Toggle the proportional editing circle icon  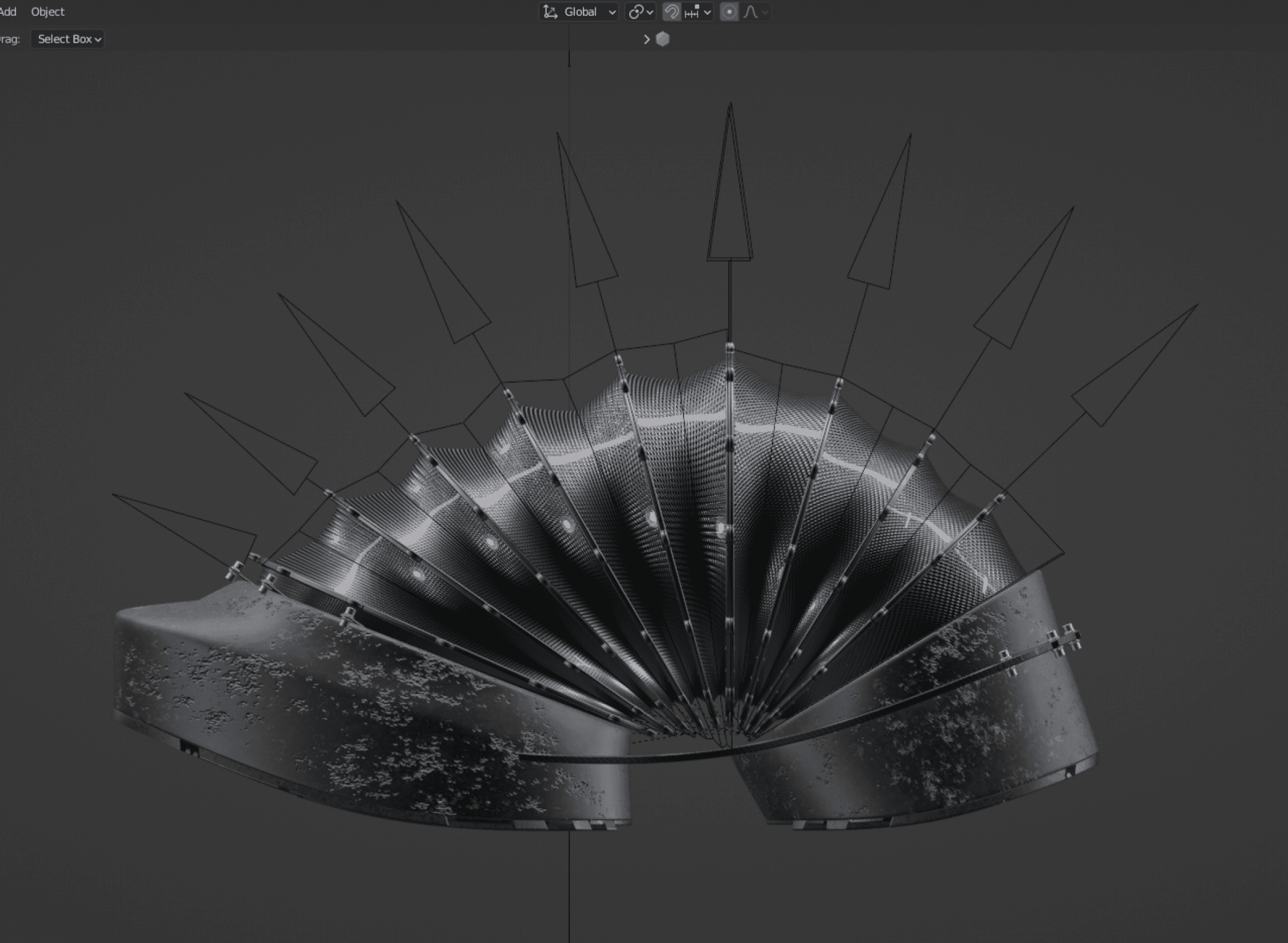pyautogui.click(x=728, y=12)
